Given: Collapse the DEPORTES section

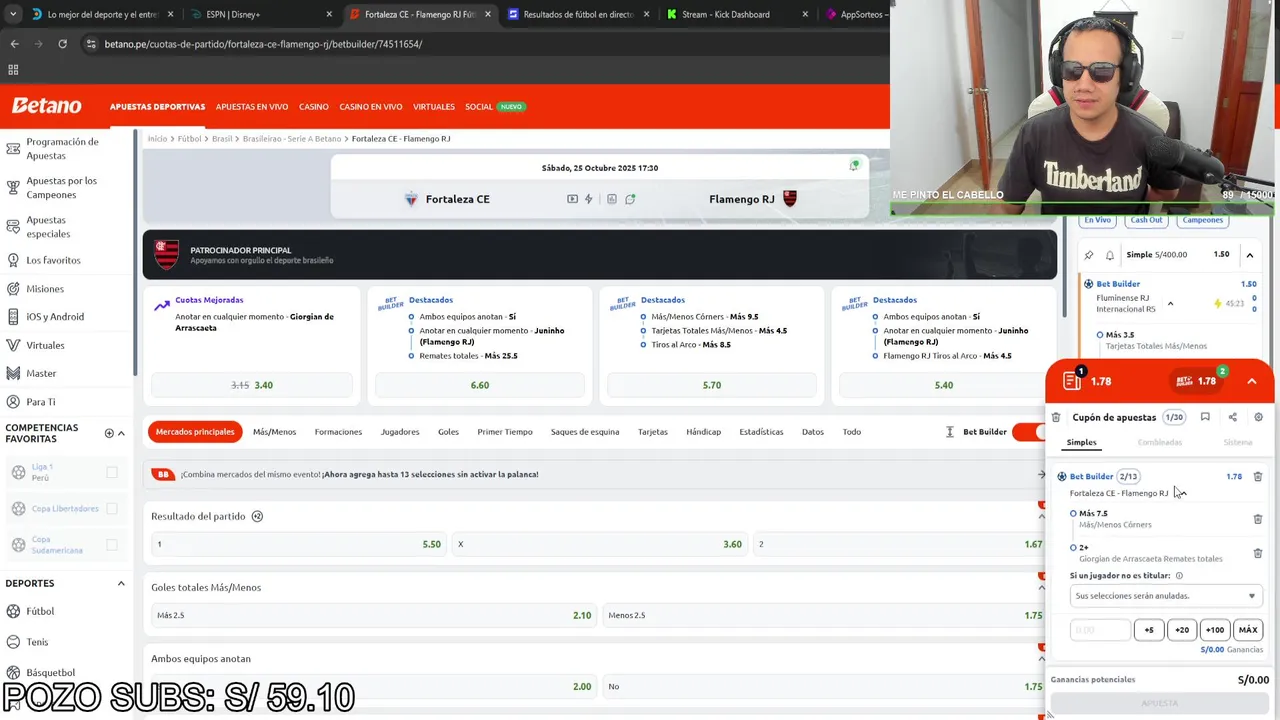Looking at the screenshot, I should point(121,583).
